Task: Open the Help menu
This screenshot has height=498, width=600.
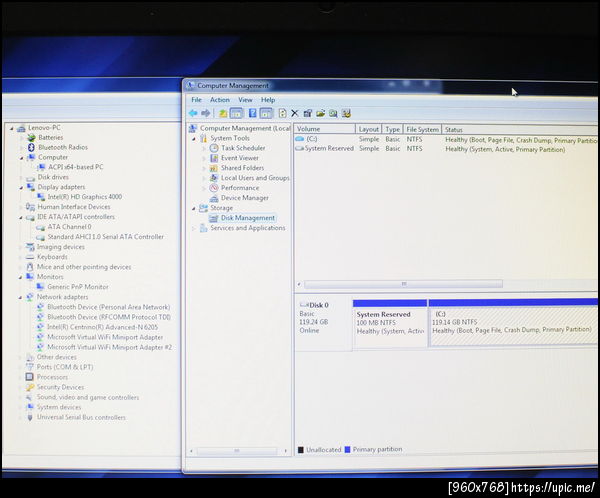Action: click(268, 100)
